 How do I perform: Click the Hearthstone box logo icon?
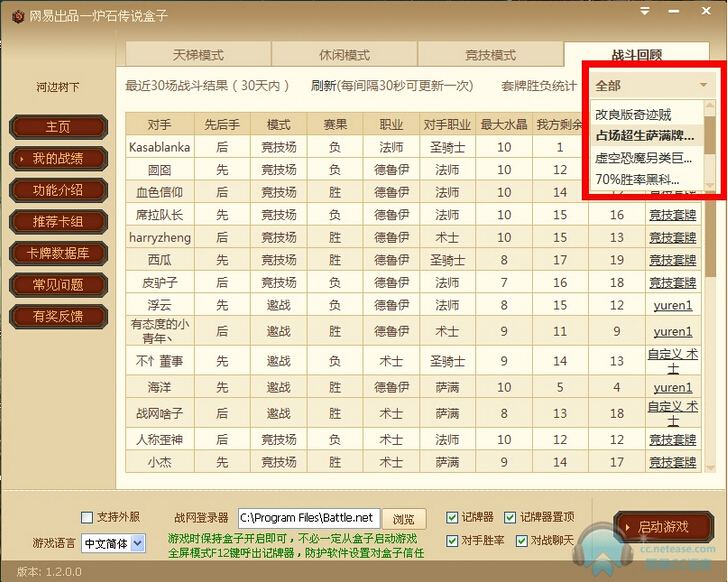pos(17,17)
